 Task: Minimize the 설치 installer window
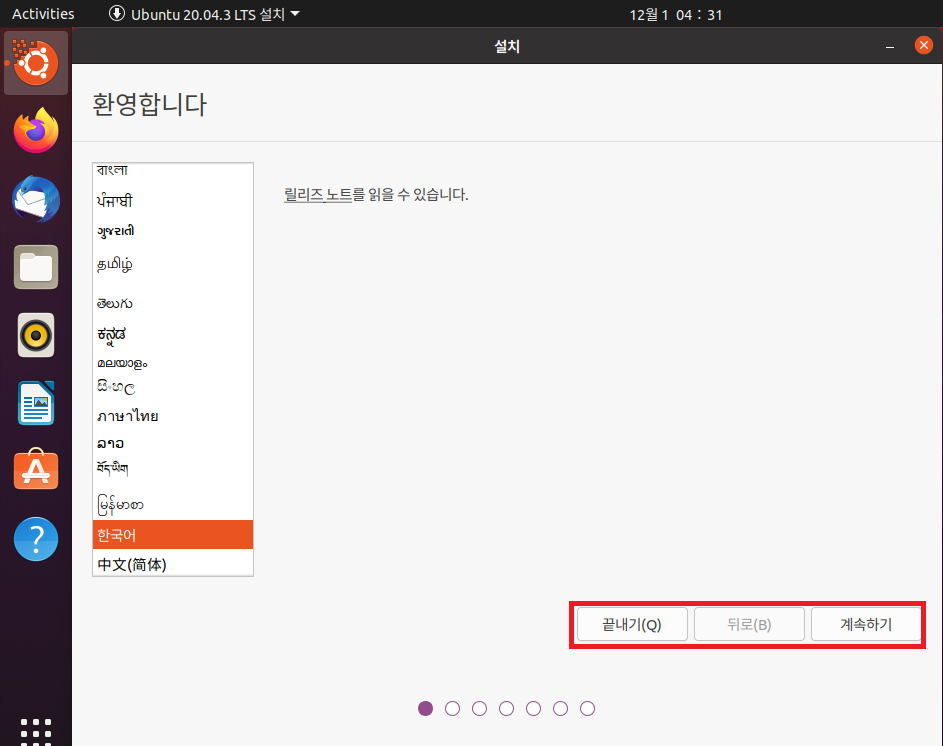click(889, 46)
